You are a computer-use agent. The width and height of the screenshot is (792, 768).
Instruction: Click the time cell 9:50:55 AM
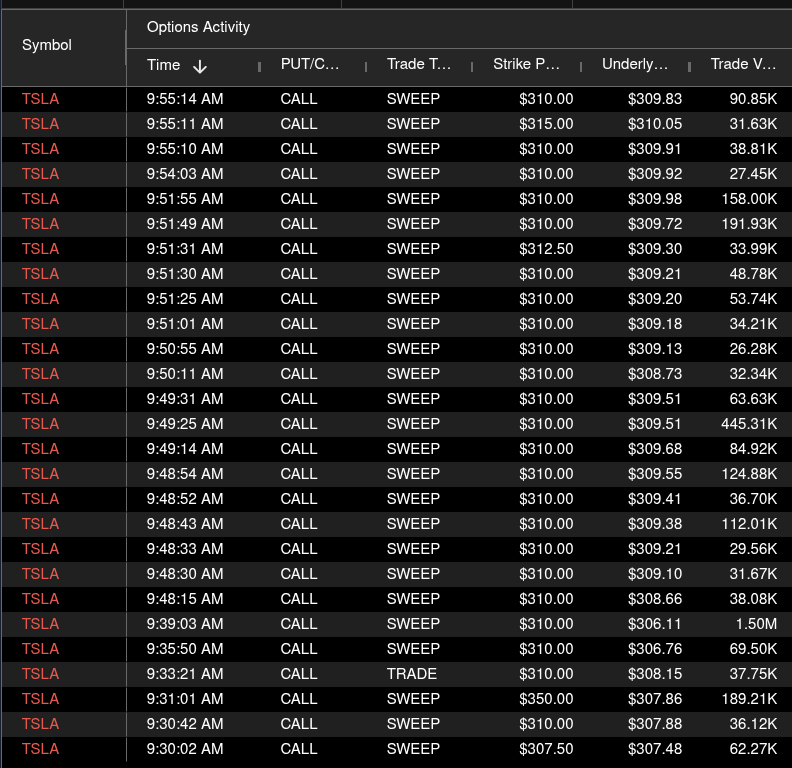coord(185,349)
